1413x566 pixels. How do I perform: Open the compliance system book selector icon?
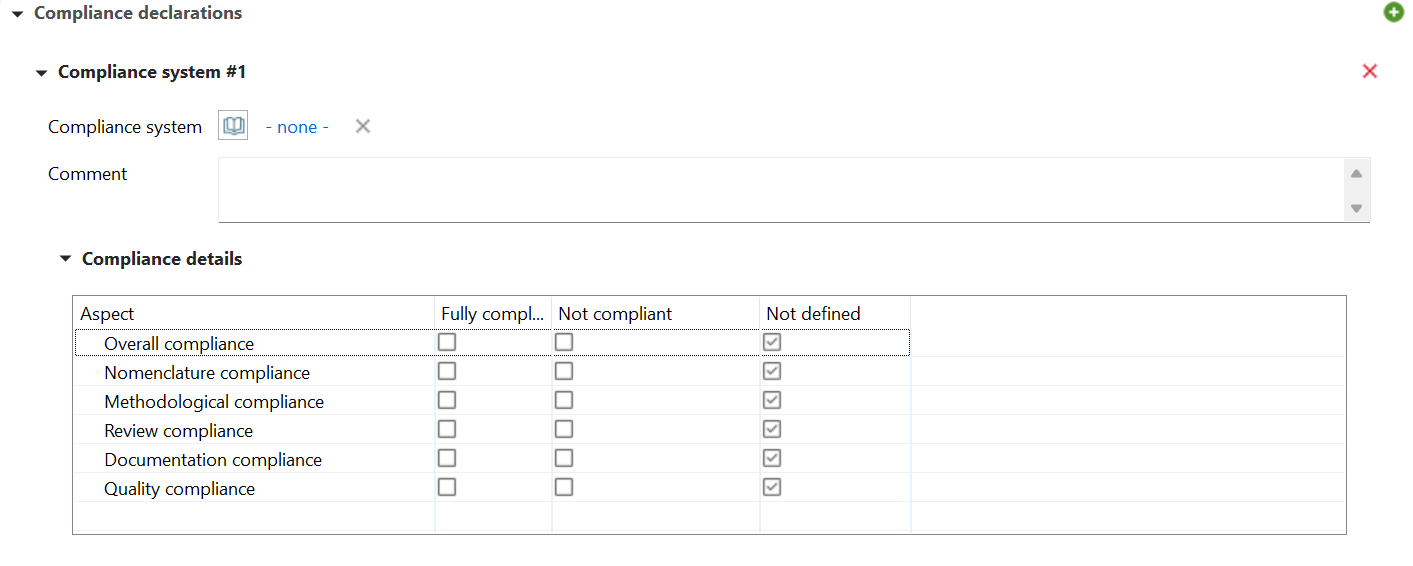point(233,126)
